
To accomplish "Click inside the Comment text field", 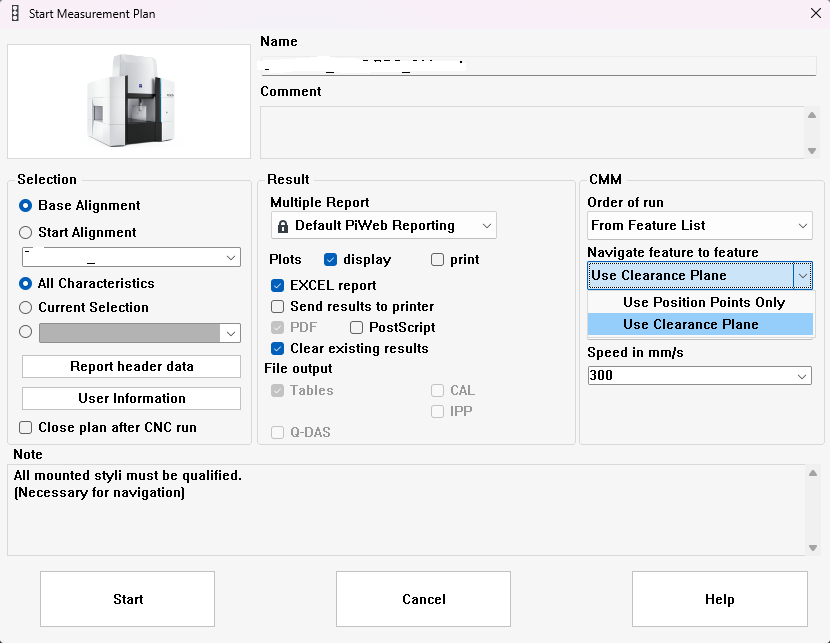I will pyautogui.click(x=530, y=131).
